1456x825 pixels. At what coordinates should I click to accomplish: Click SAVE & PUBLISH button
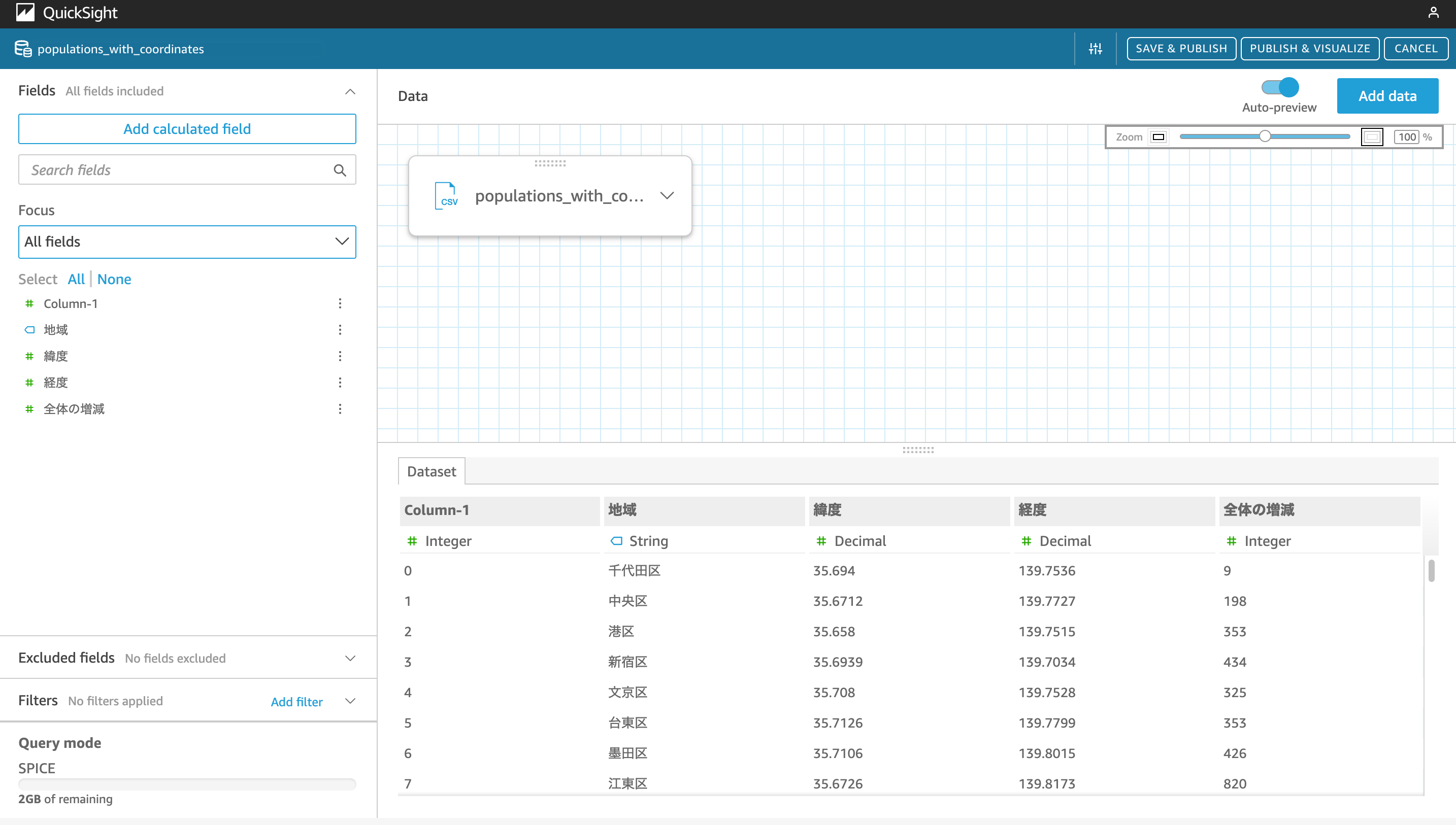(x=1181, y=49)
